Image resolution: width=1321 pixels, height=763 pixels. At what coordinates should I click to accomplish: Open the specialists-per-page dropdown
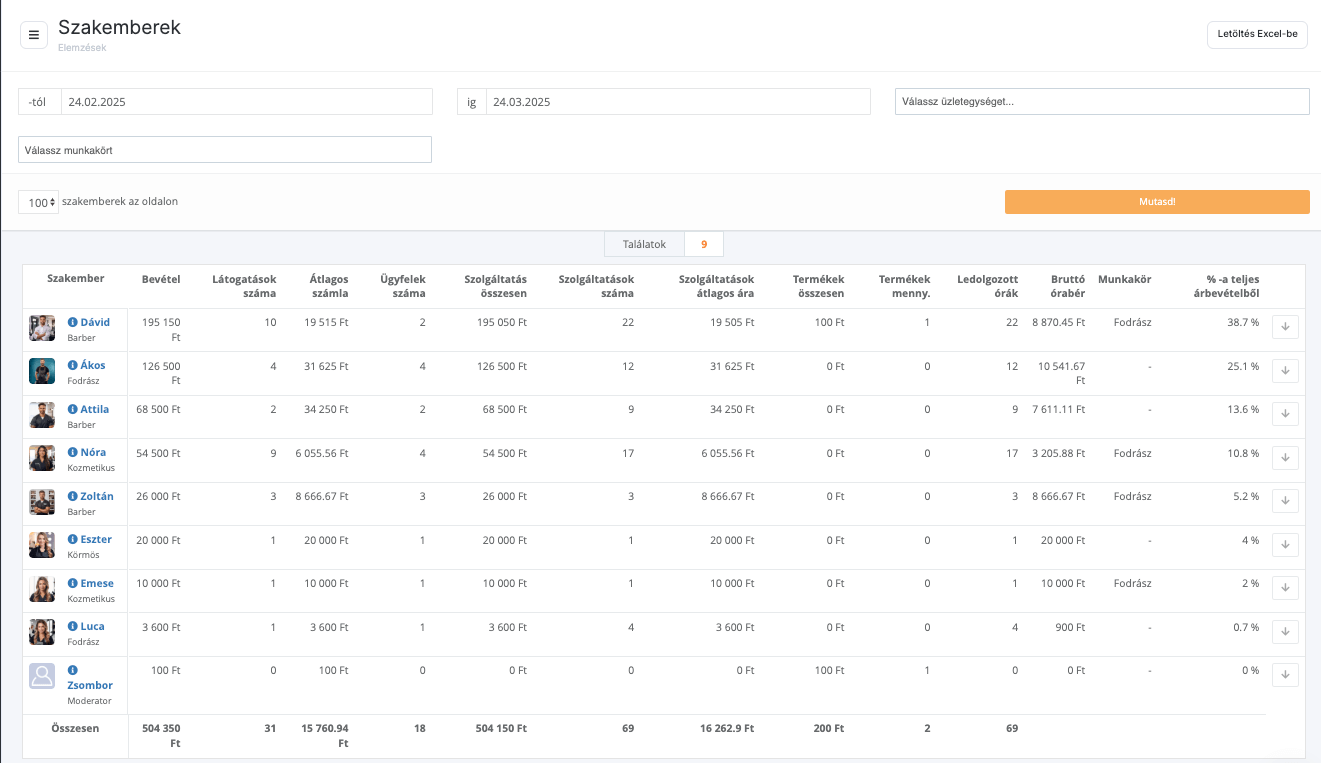click(x=38, y=202)
